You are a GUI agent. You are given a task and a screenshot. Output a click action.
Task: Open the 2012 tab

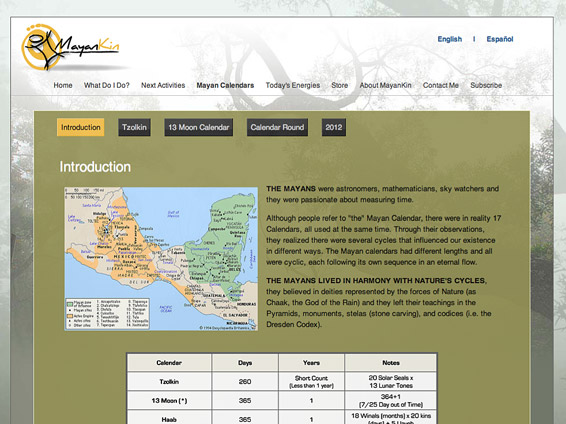pyautogui.click(x=334, y=127)
